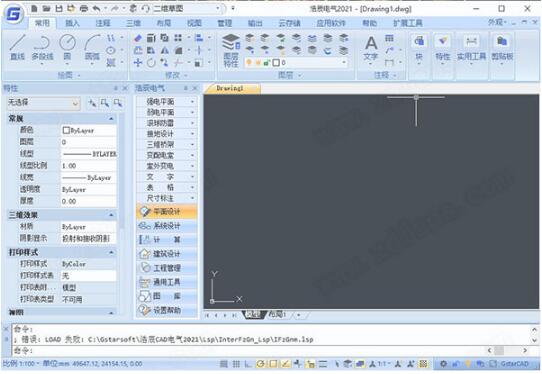542x374 pixels.
Task: Select the 多段线 (Polyline) tool
Action: tap(42, 48)
